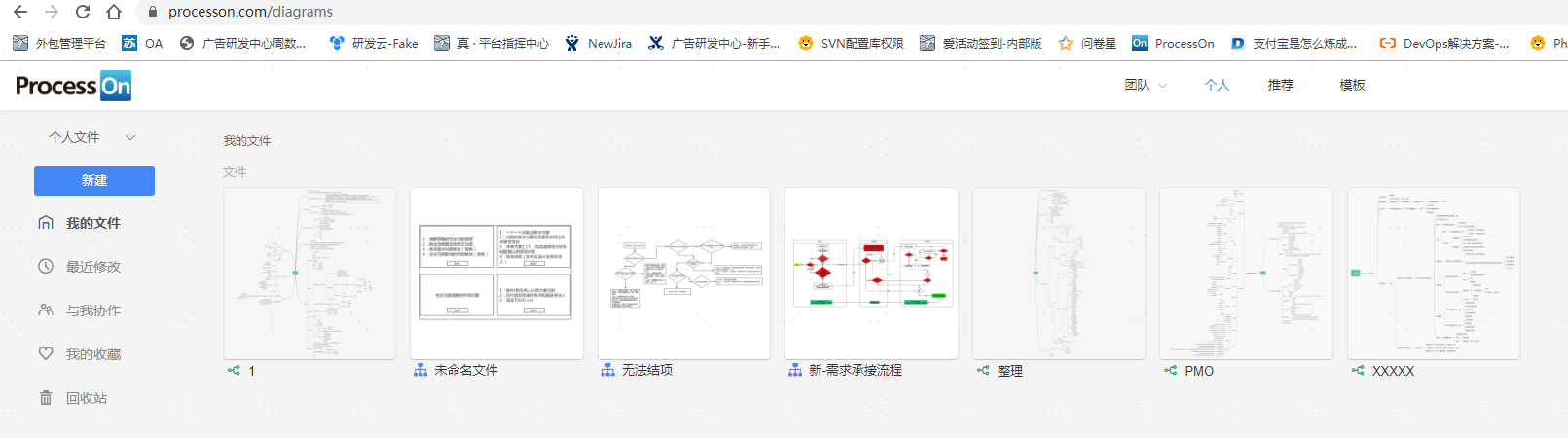Click the 我的文件 breadcrumb
This screenshot has height=438, width=1568.
point(247,141)
